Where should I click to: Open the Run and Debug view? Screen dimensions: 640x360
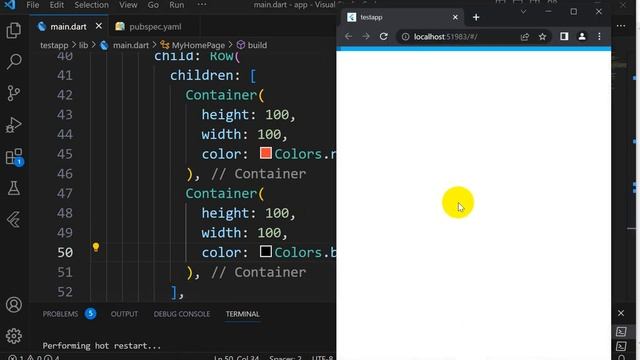coord(13,125)
